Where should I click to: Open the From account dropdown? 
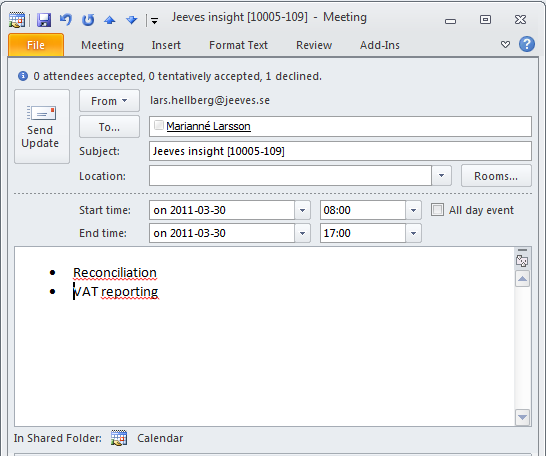point(109,101)
